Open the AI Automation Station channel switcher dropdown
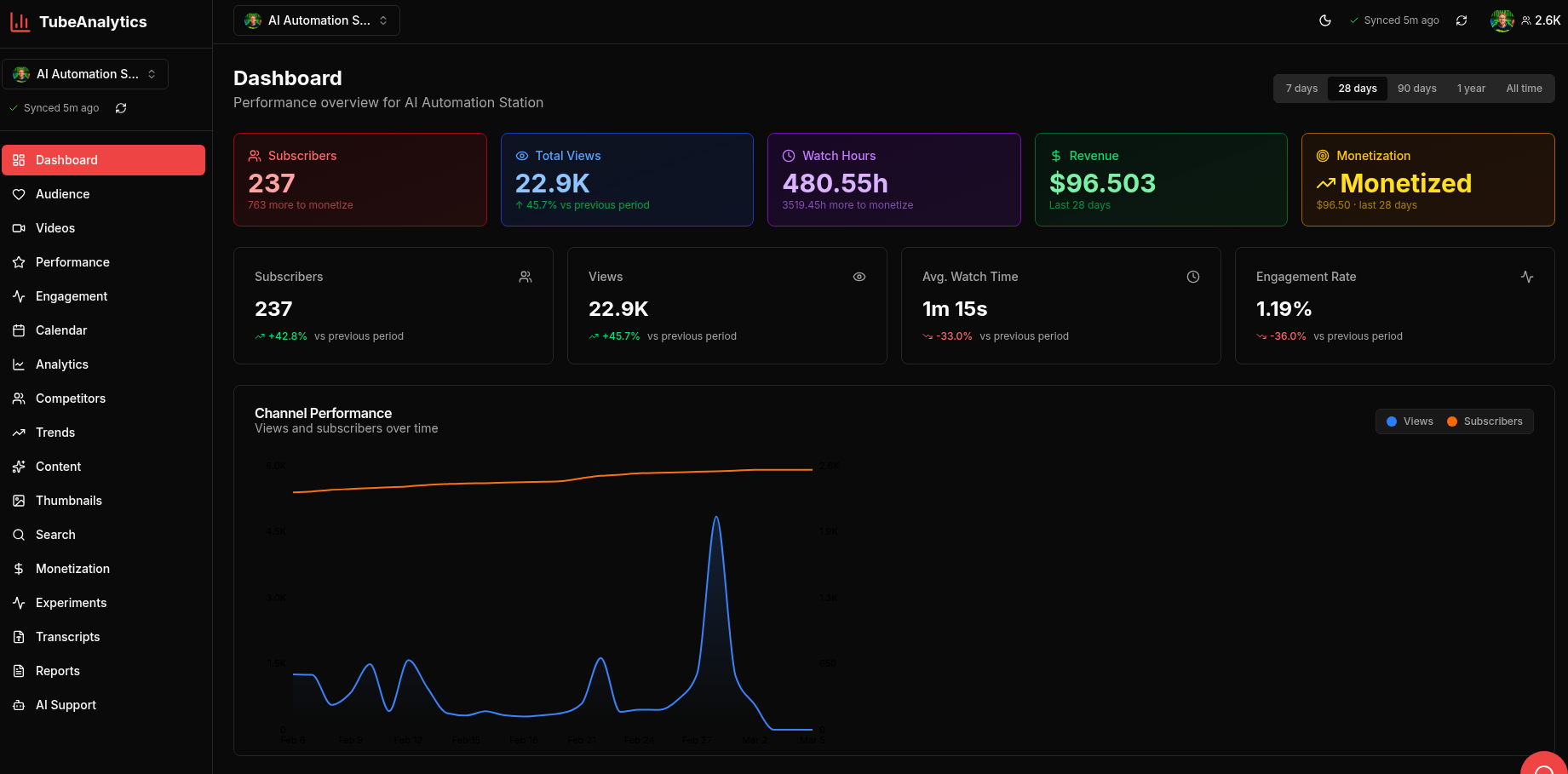The image size is (1568, 774). coord(316,20)
